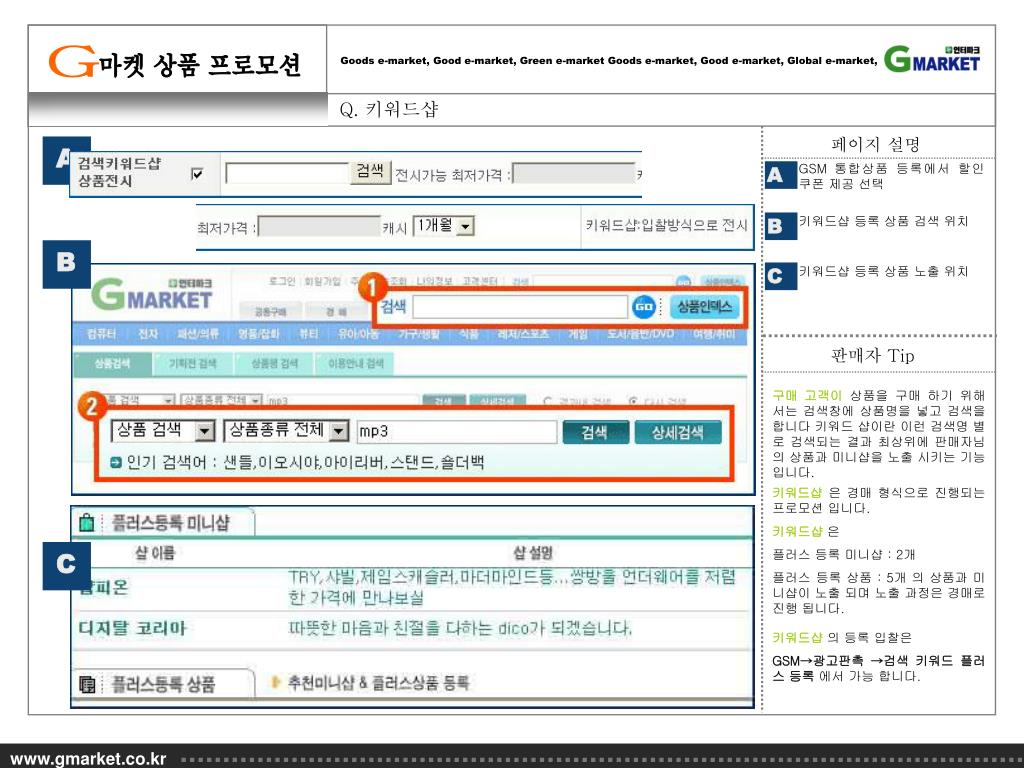The image size is (1024, 768).
Task: Click the 회원가입 link
Action: (323, 281)
